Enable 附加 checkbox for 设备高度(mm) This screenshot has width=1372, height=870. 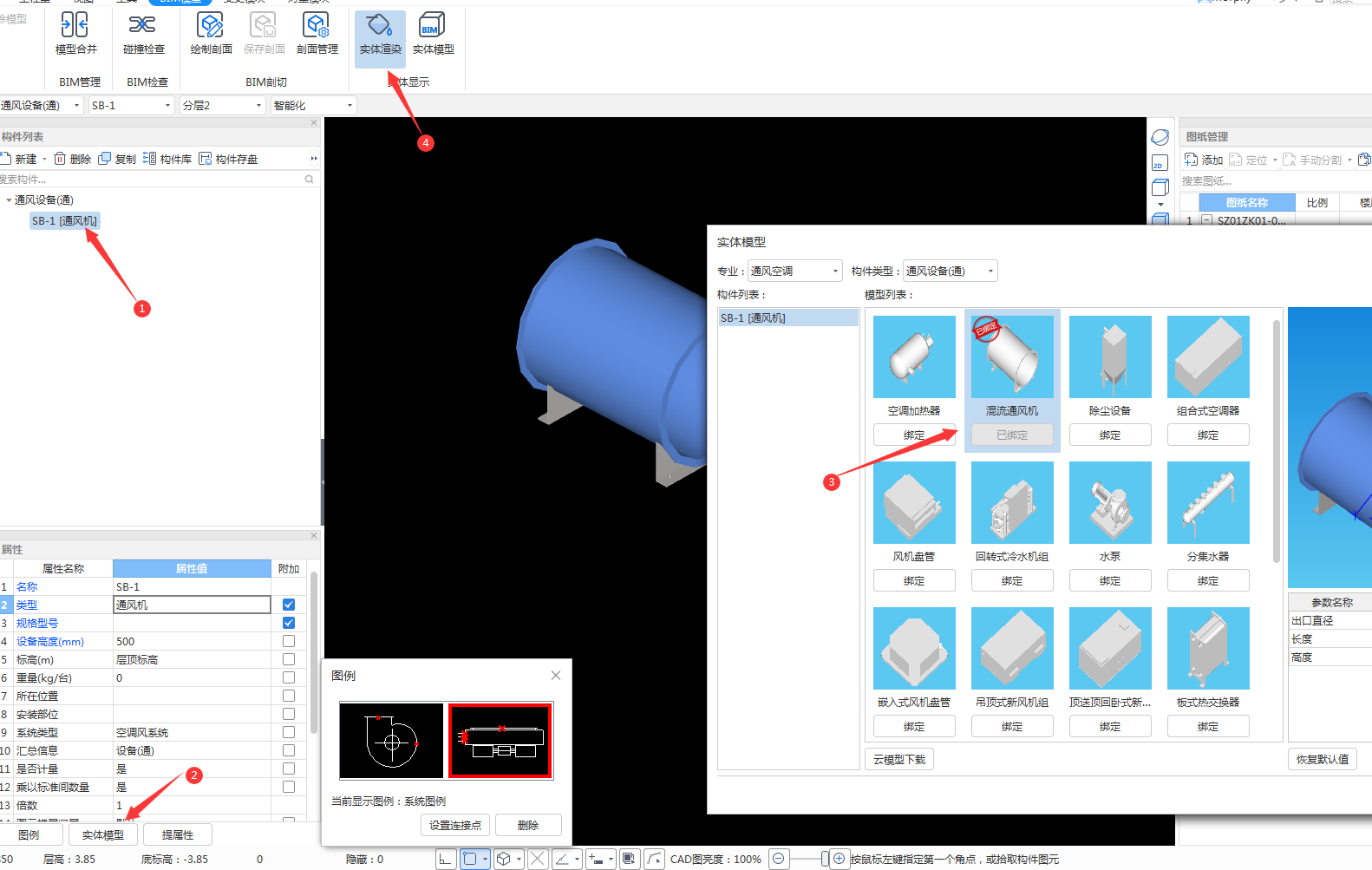pos(289,641)
